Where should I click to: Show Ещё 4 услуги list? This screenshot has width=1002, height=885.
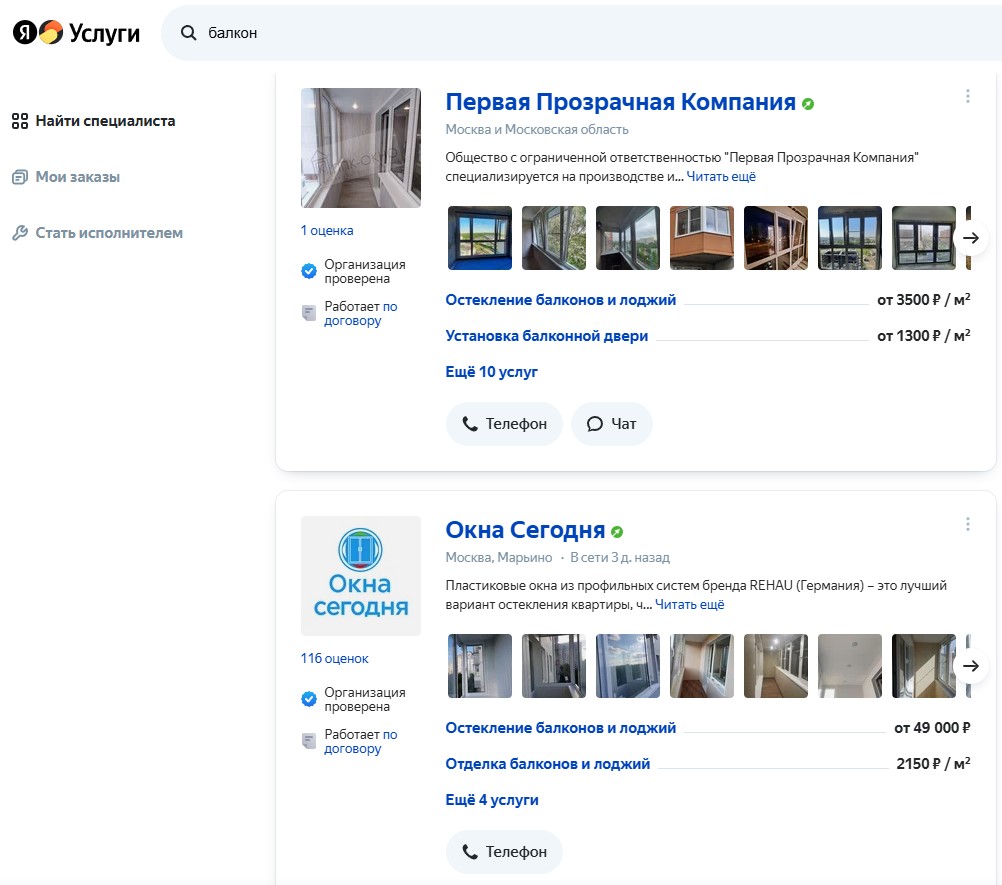(491, 800)
